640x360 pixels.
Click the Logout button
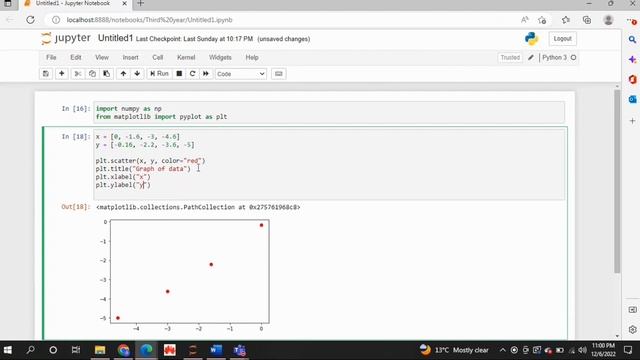562,39
